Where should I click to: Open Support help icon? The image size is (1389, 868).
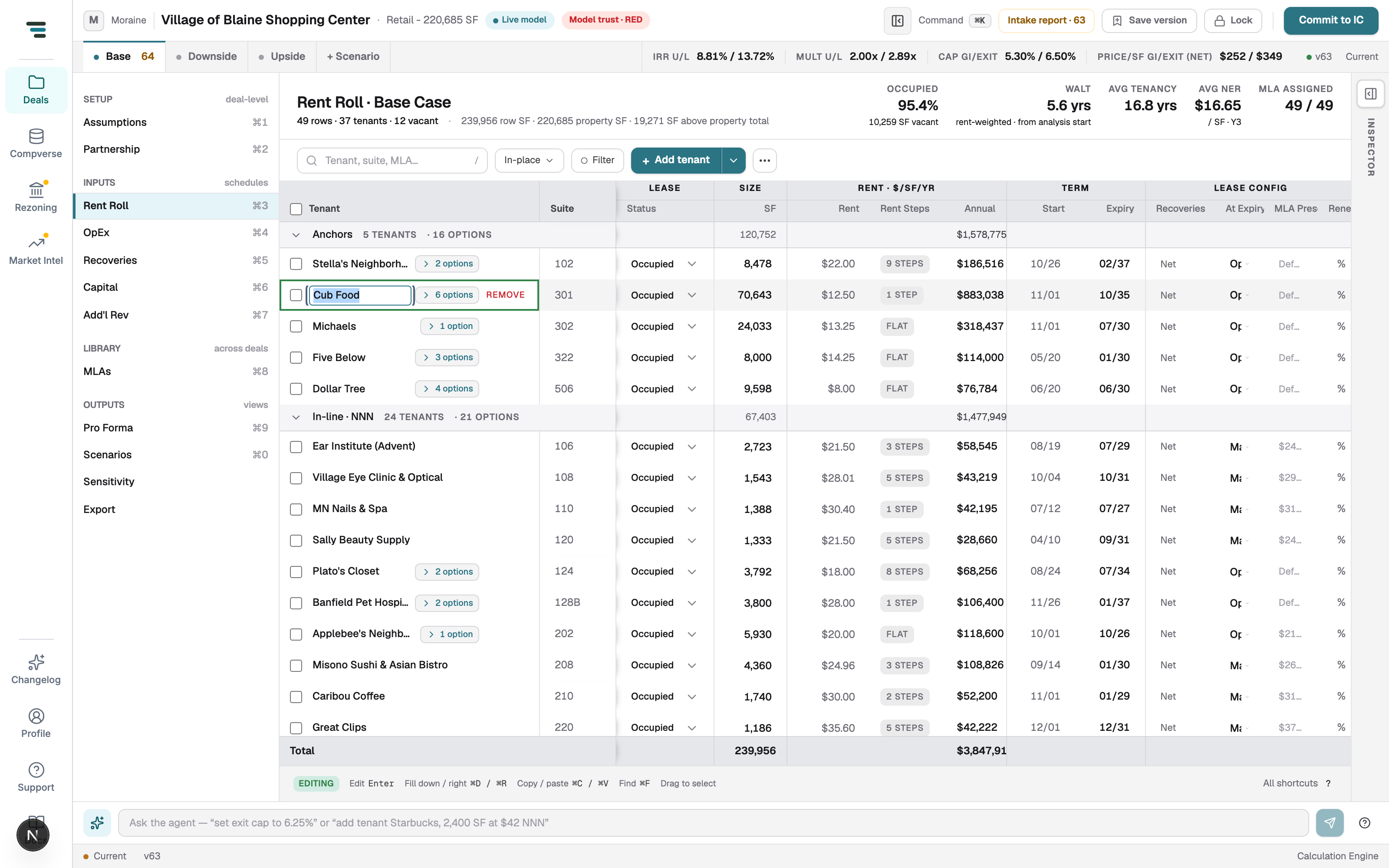point(36,770)
